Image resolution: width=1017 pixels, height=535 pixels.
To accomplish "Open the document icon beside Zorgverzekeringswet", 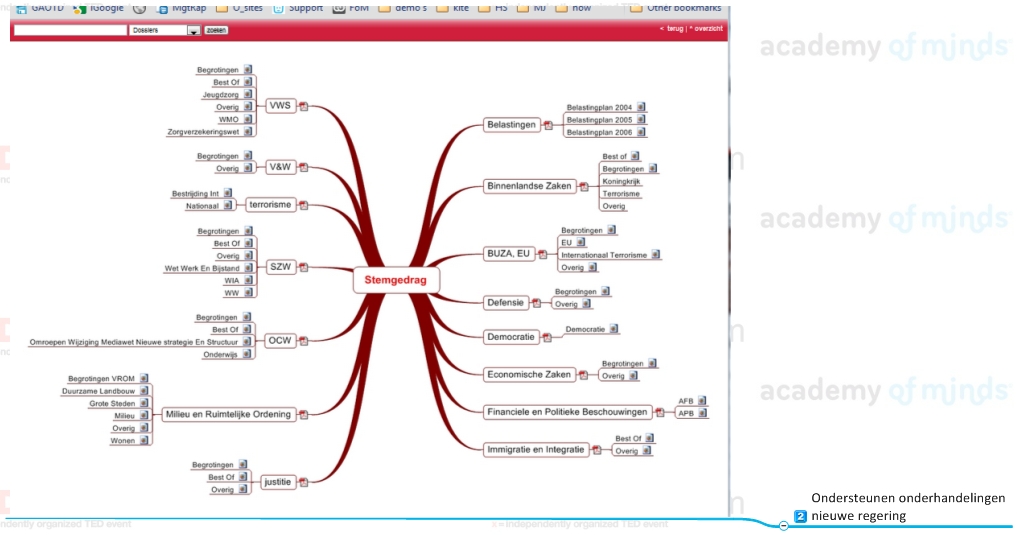I will point(248,132).
